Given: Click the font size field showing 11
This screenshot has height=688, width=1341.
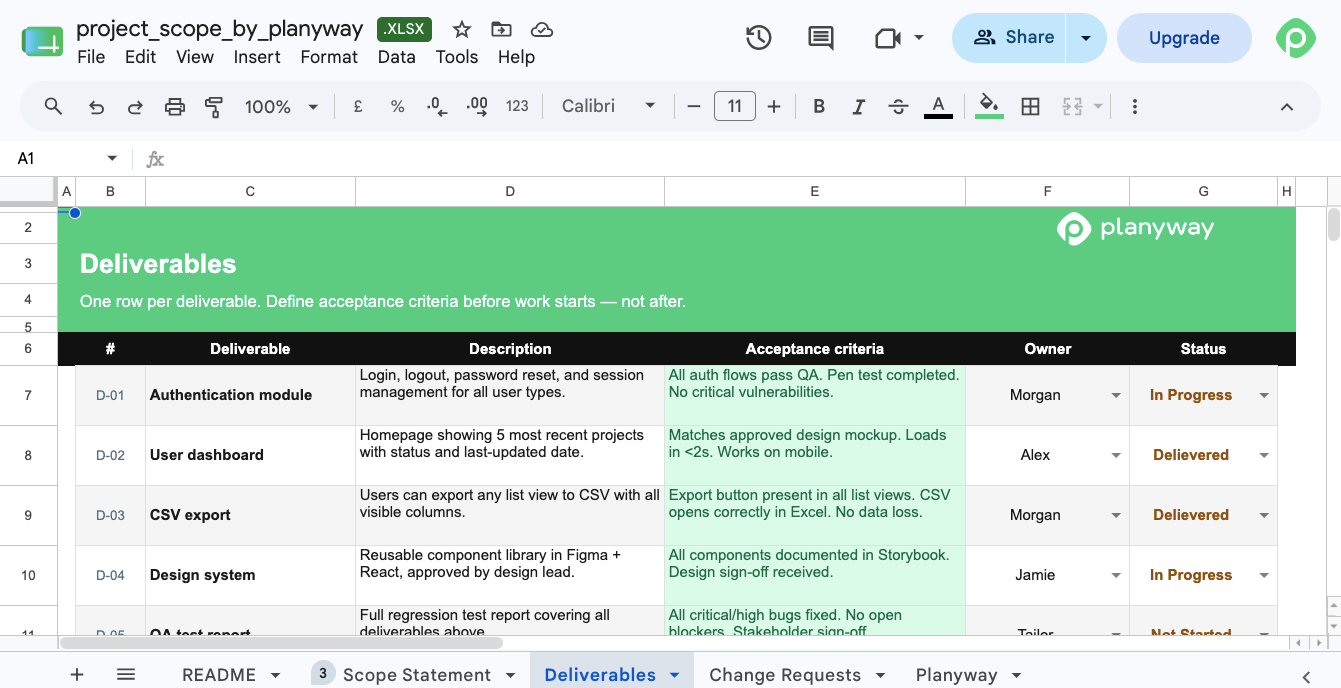Looking at the screenshot, I should pyautogui.click(x=734, y=106).
